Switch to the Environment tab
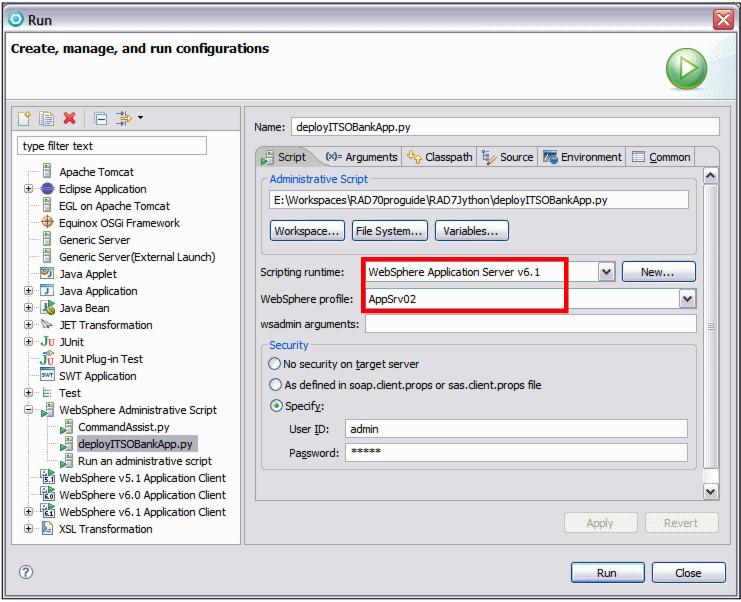This screenshot has width=741, height=602. tap(582, 157)
